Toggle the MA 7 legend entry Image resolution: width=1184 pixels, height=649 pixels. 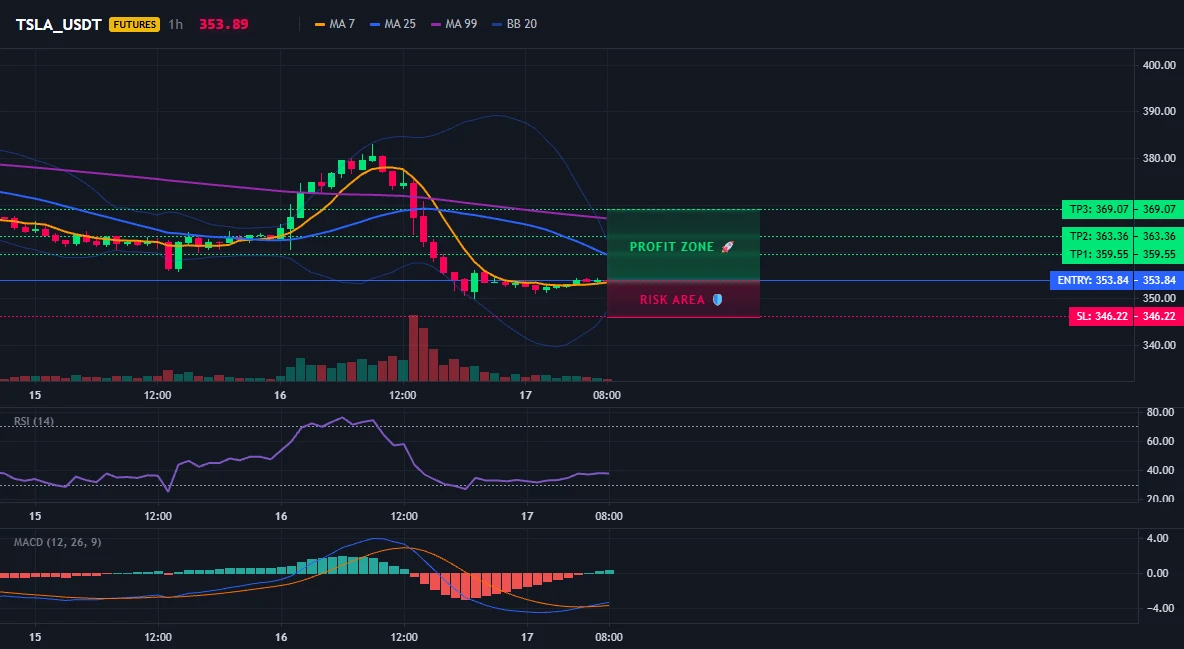pos(335,24)
